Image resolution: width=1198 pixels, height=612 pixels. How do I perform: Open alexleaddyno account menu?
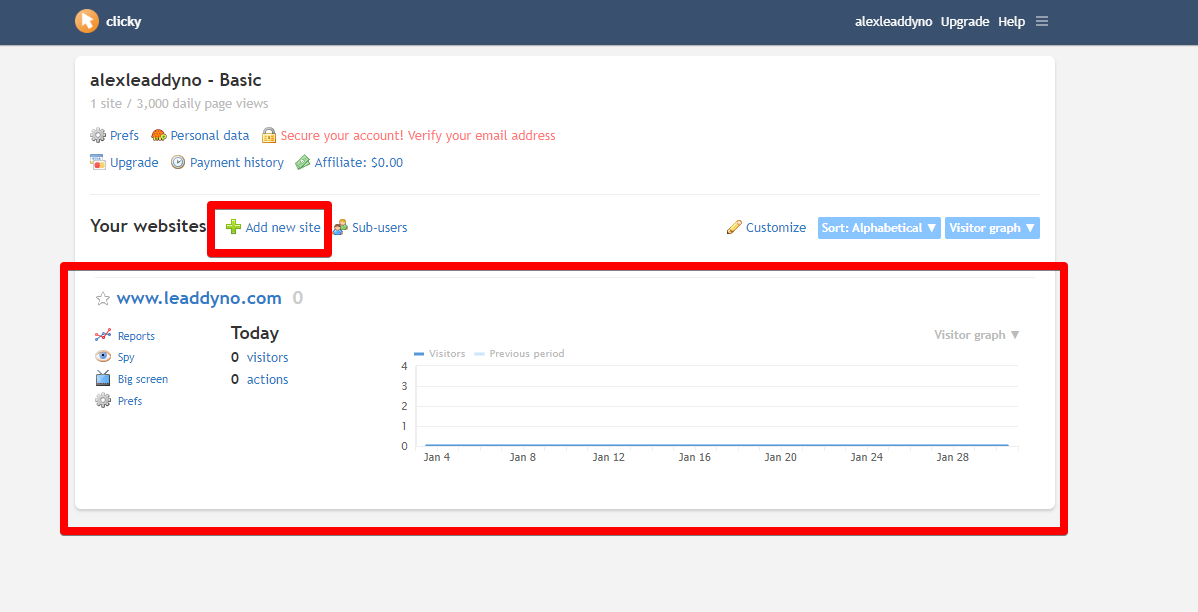click(893, 21)
